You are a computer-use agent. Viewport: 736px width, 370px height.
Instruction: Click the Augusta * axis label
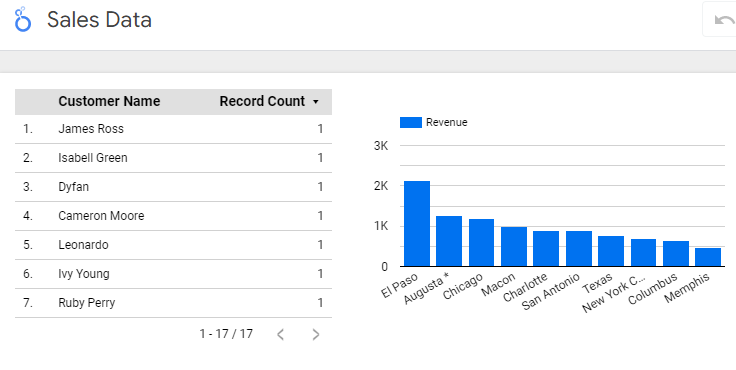click(427, 288)
